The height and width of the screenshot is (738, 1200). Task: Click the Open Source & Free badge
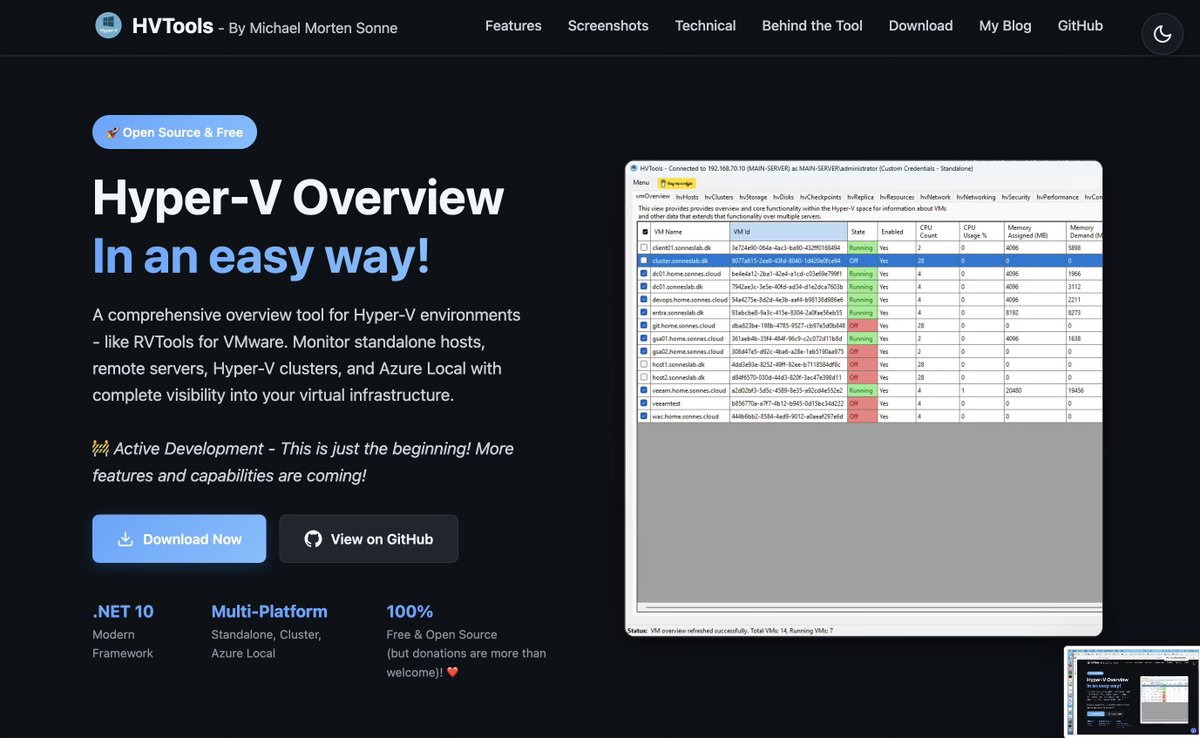pos(174,132)
